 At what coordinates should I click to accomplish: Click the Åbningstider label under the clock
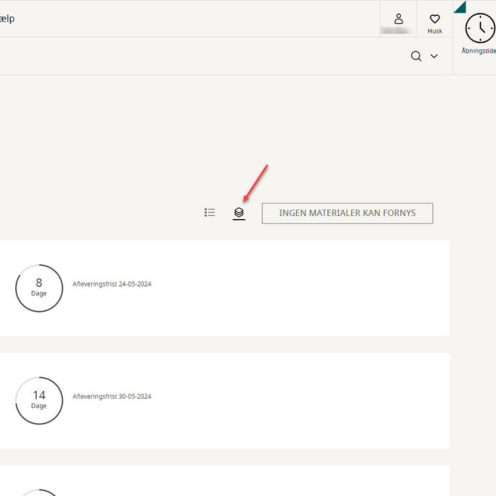(479, 51)
